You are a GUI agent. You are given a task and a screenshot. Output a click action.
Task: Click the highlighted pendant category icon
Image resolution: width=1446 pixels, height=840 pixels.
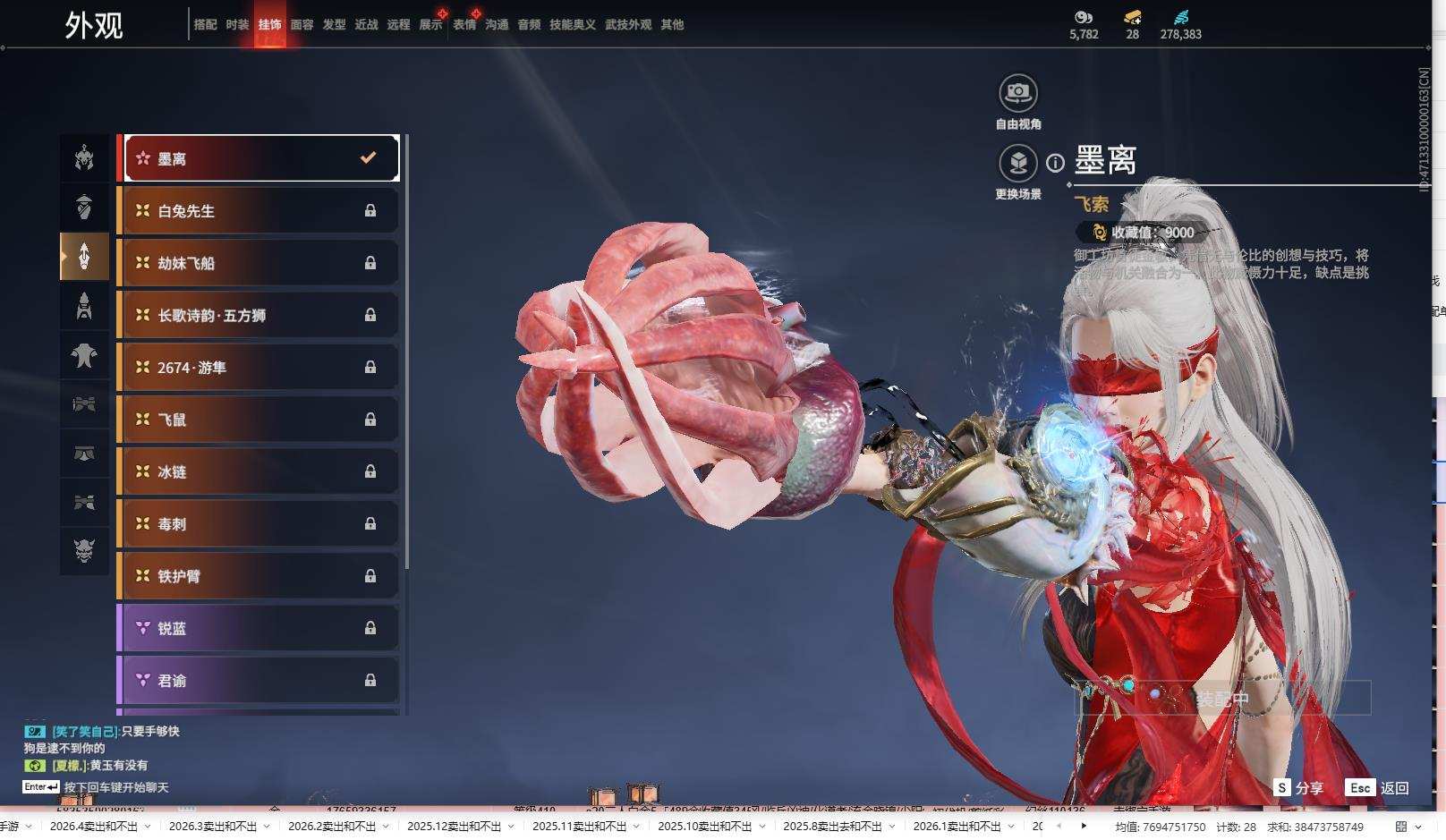[x=84, y=257]
